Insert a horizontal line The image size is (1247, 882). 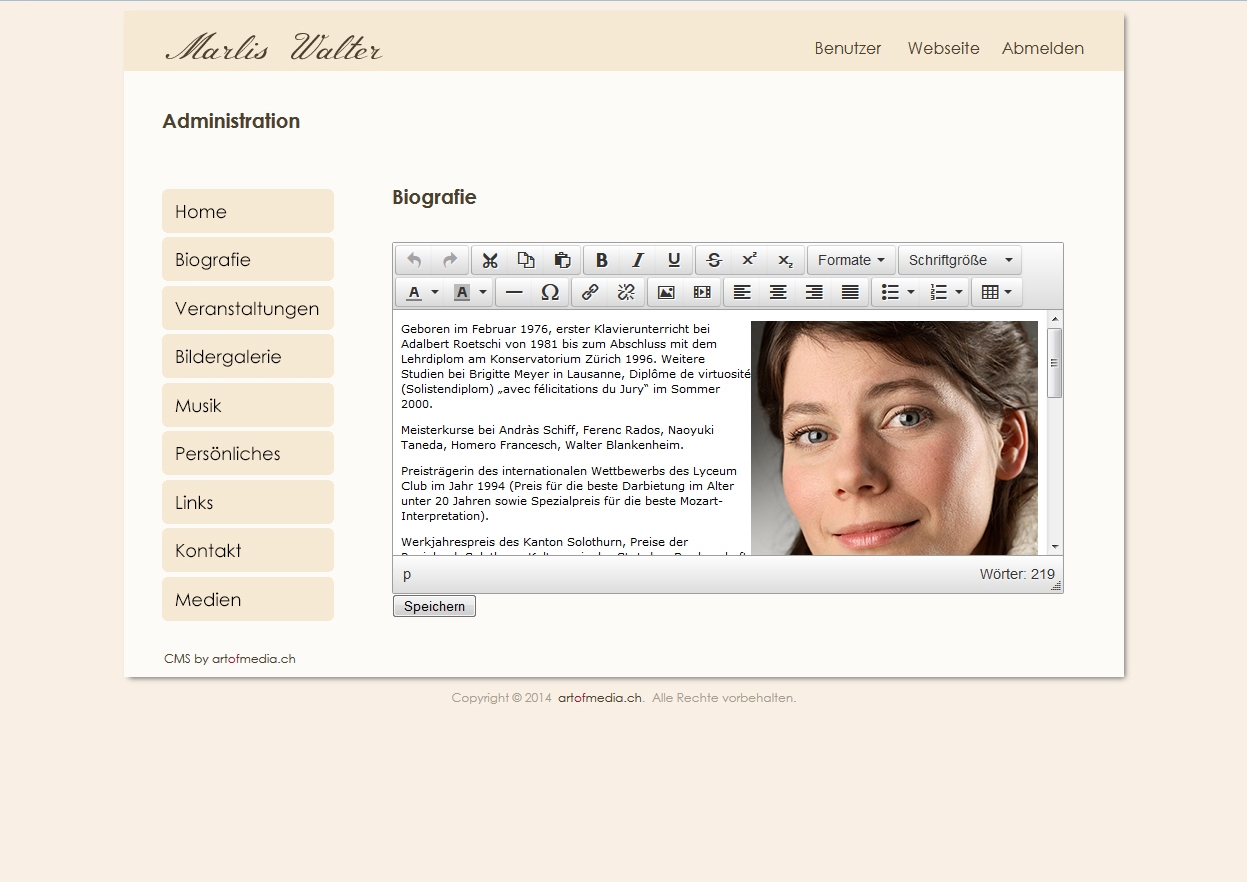[x=514, y=292]
